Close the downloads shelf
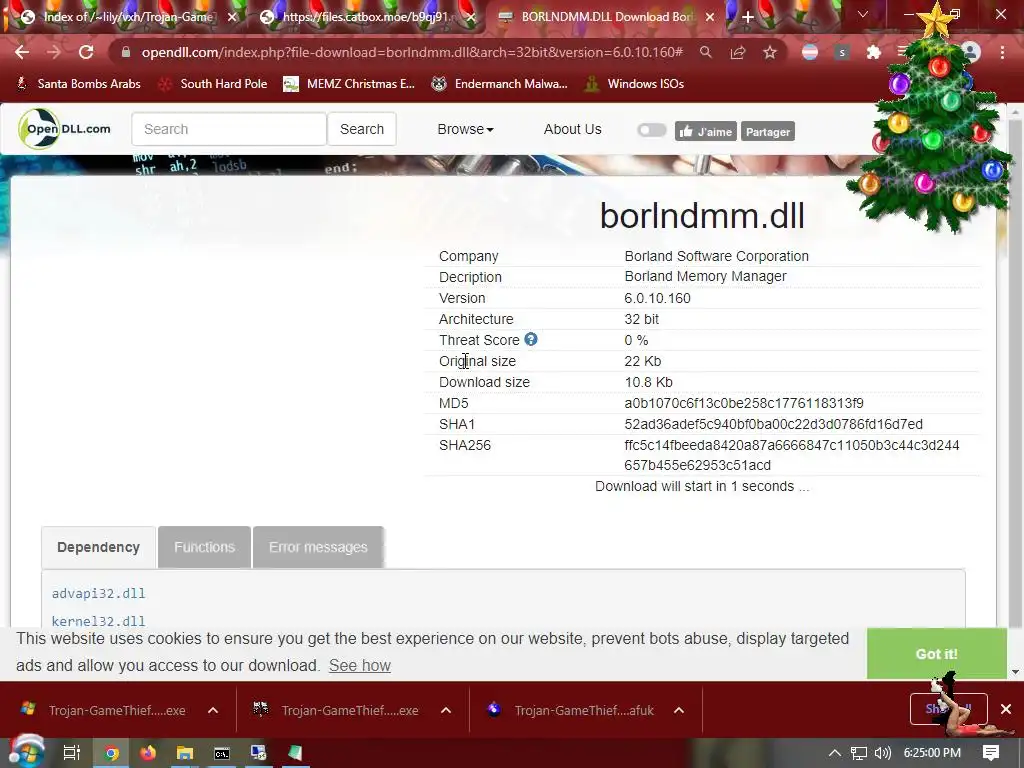The height and width of the screenshot is (768, 1024). [1006, 709]
